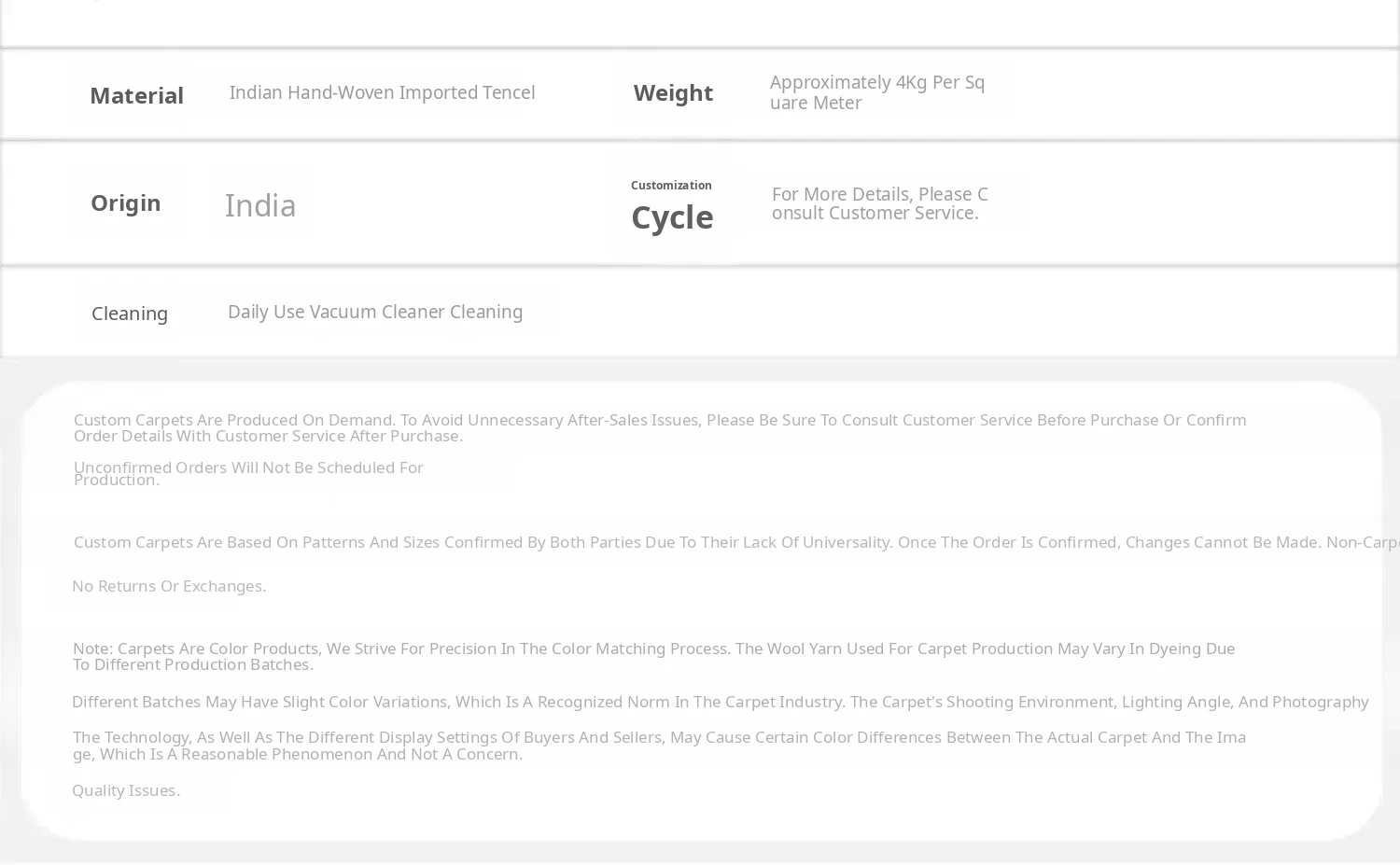Click the Consult Customer Service details text

point(880,203)
